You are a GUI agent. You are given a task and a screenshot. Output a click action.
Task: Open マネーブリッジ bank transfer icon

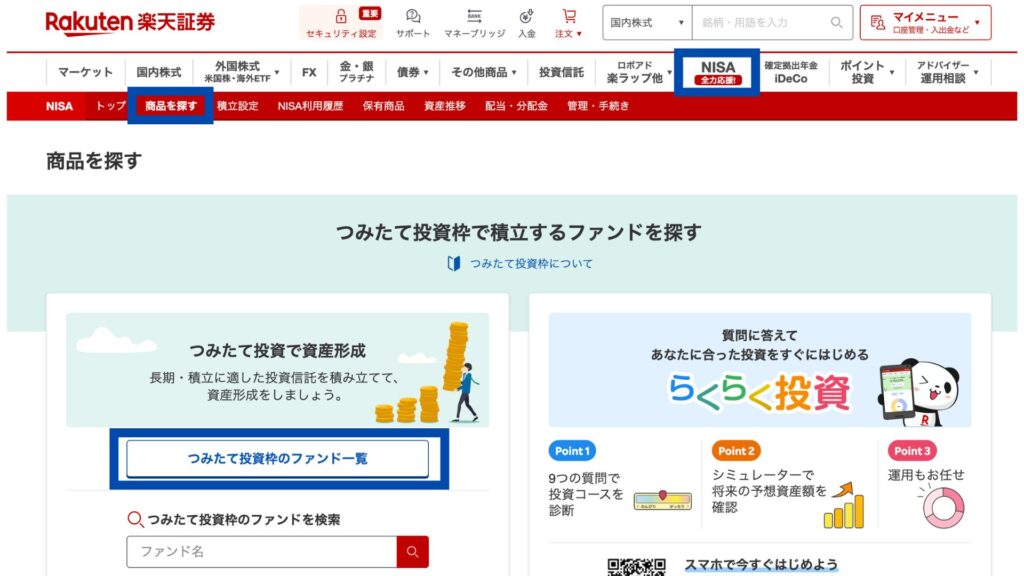click(474, 16)
